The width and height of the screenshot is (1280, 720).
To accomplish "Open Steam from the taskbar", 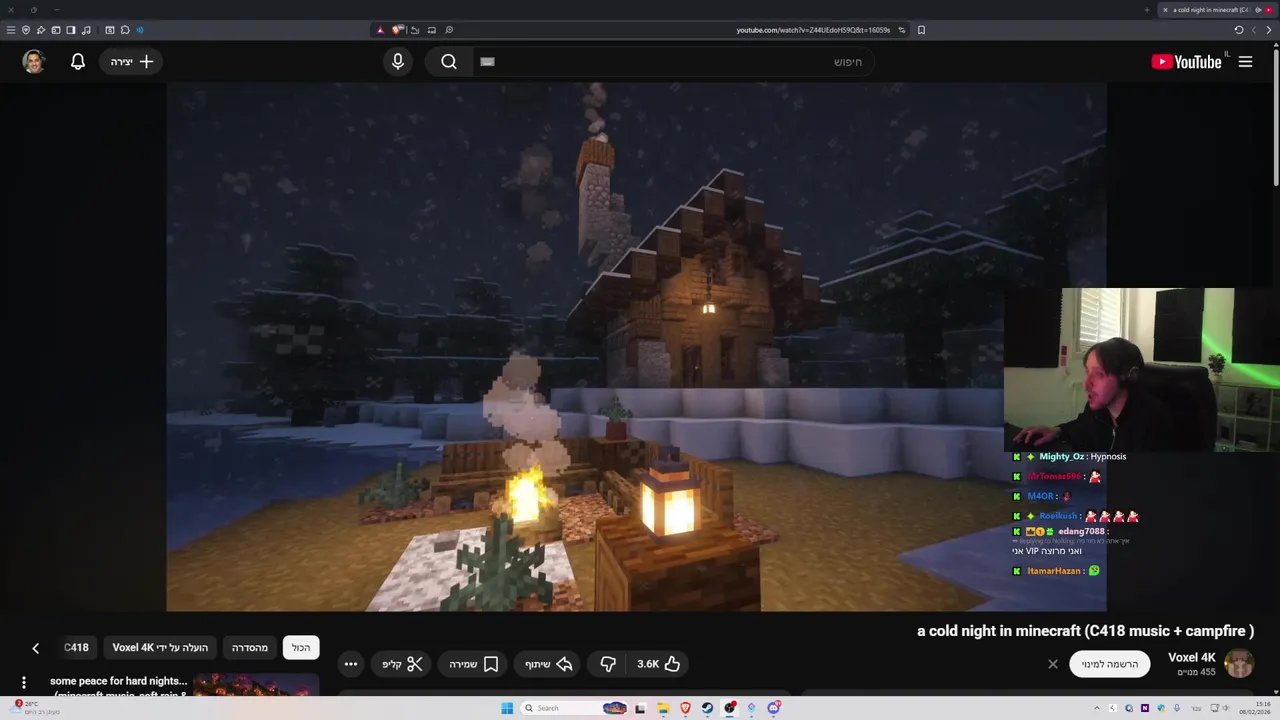I will pos(707,708).
